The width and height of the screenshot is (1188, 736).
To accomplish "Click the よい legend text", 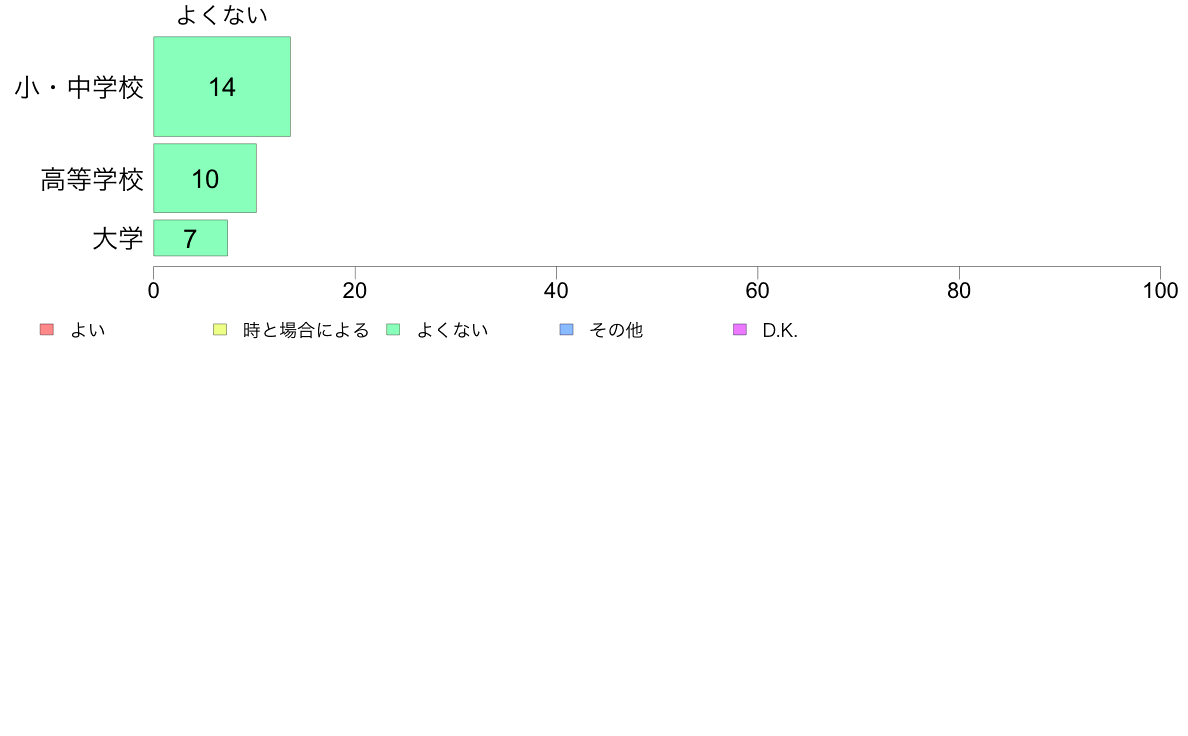I will point(88,330).
